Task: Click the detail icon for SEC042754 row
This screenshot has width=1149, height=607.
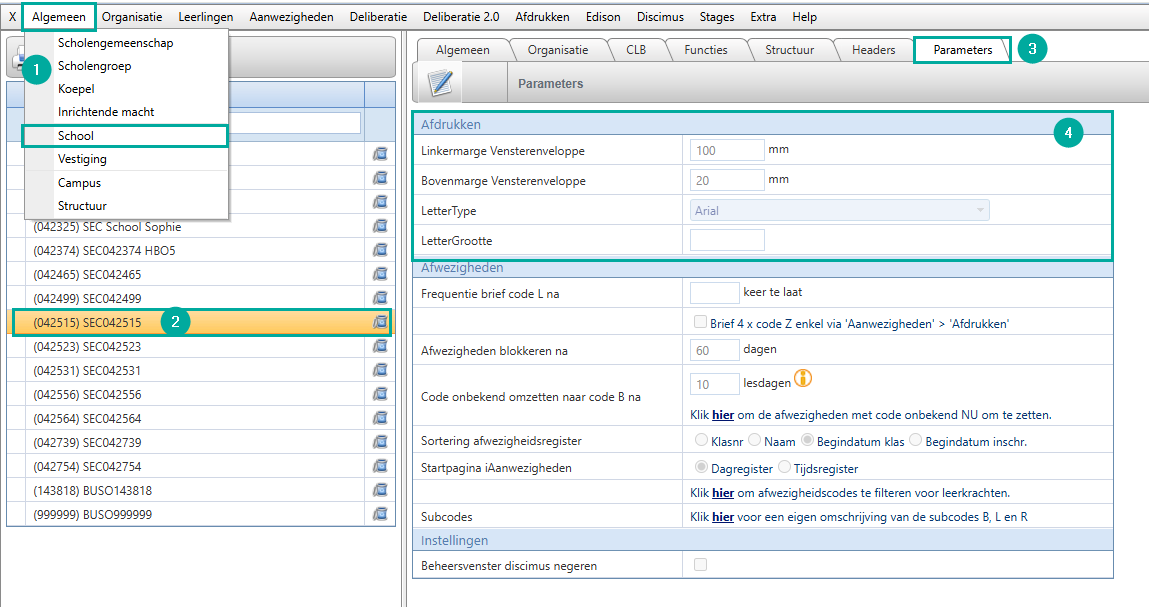Action: tap(380, 466)
